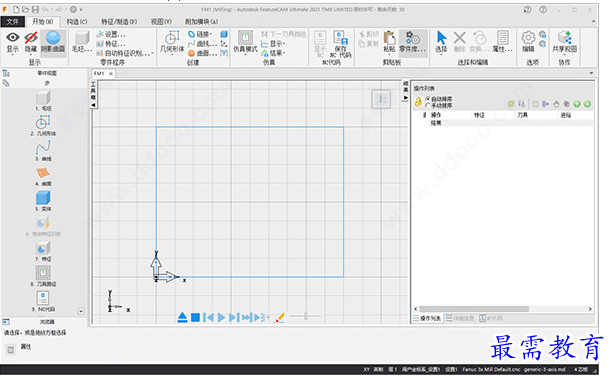Image resolution: width=612 pixels, height=379 pixels.
Task: Click the Play simulation button
Action: 221,317
